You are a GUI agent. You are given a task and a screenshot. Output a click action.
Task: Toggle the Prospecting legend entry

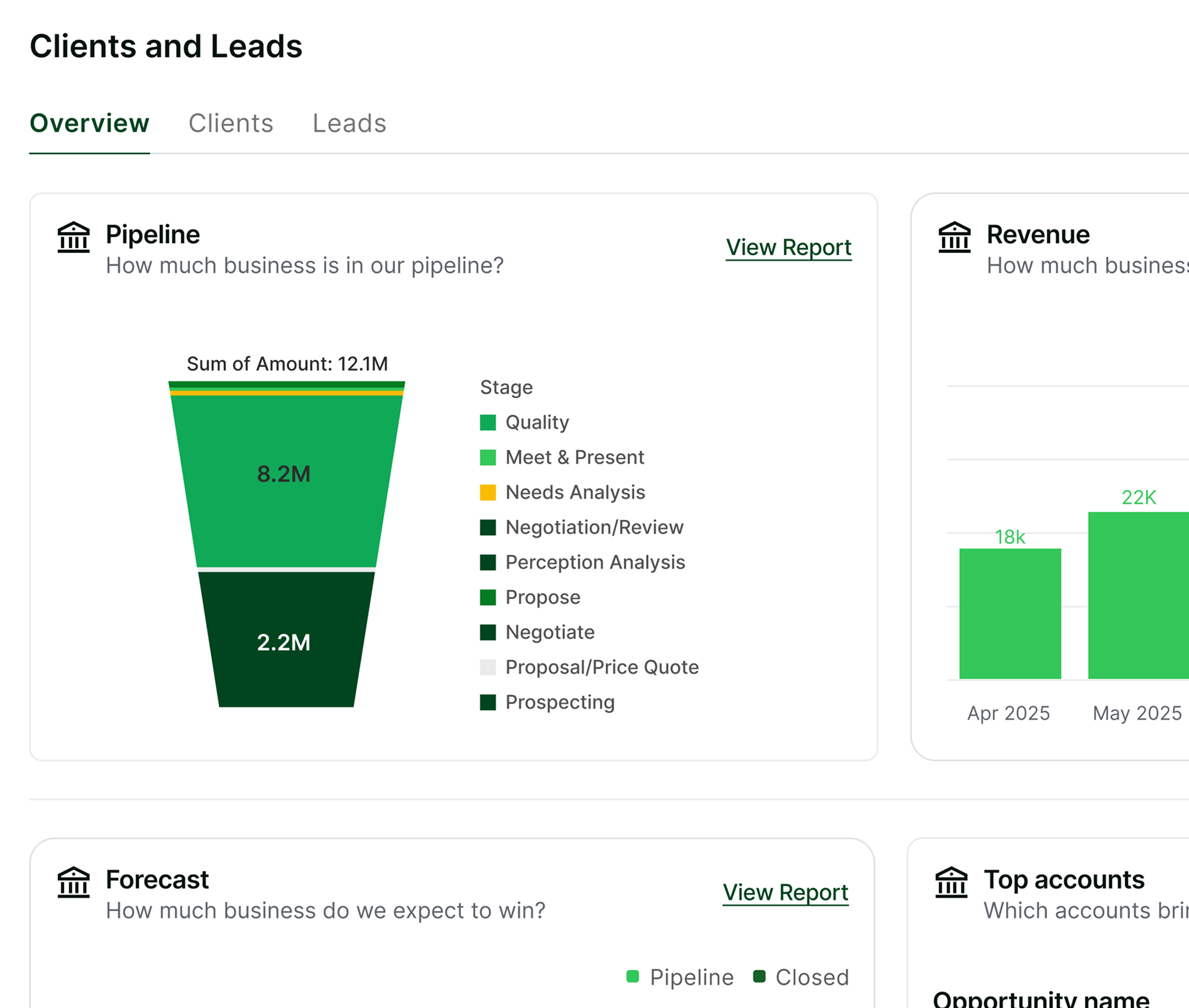point(548,702)
